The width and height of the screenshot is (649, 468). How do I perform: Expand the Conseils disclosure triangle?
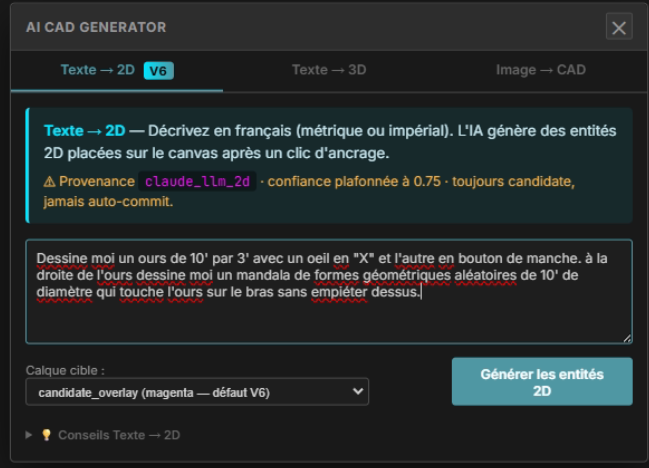pos(30,435)
